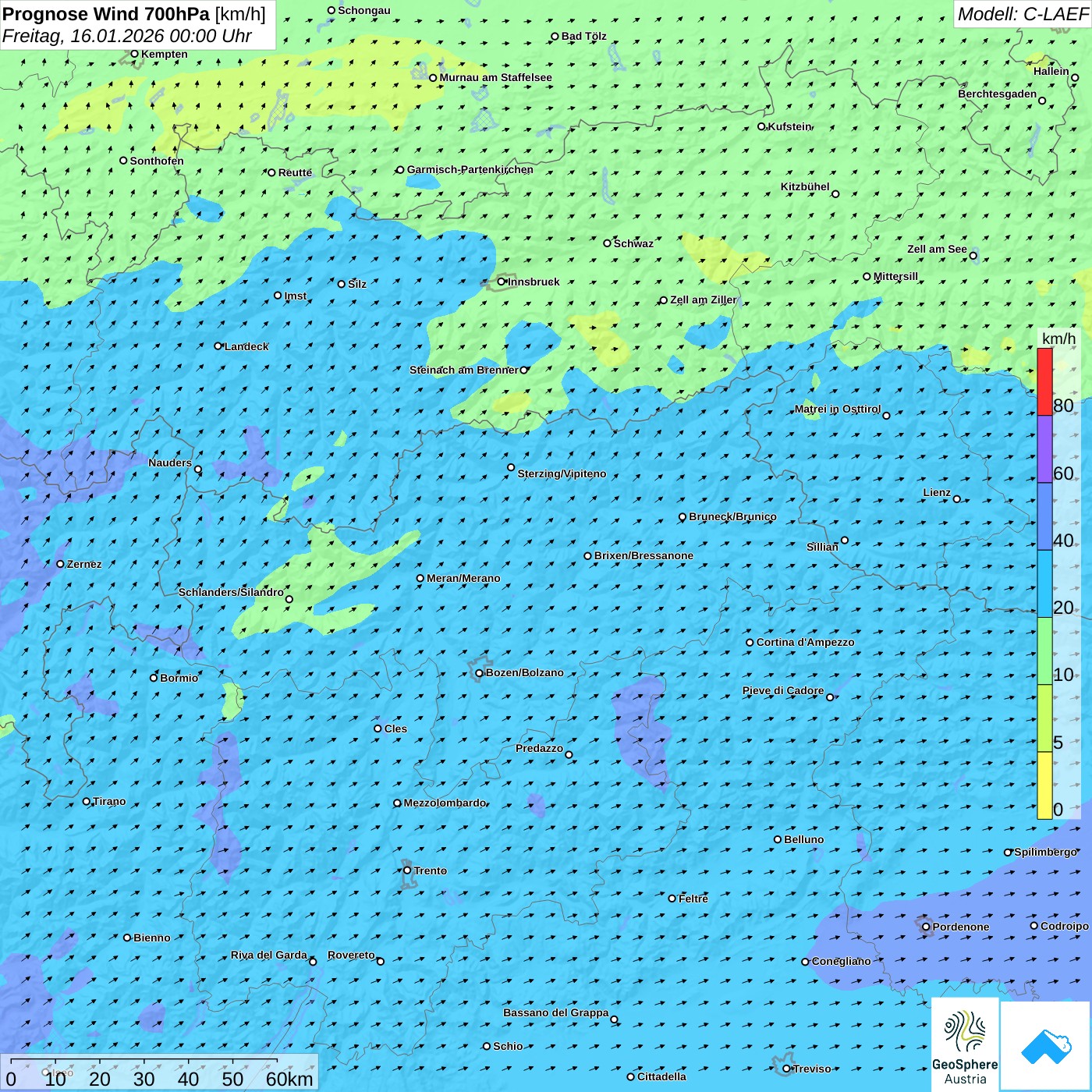Click the 'Modell: C-LAEF' label

pyautogui.click(x=1023, y=14)
